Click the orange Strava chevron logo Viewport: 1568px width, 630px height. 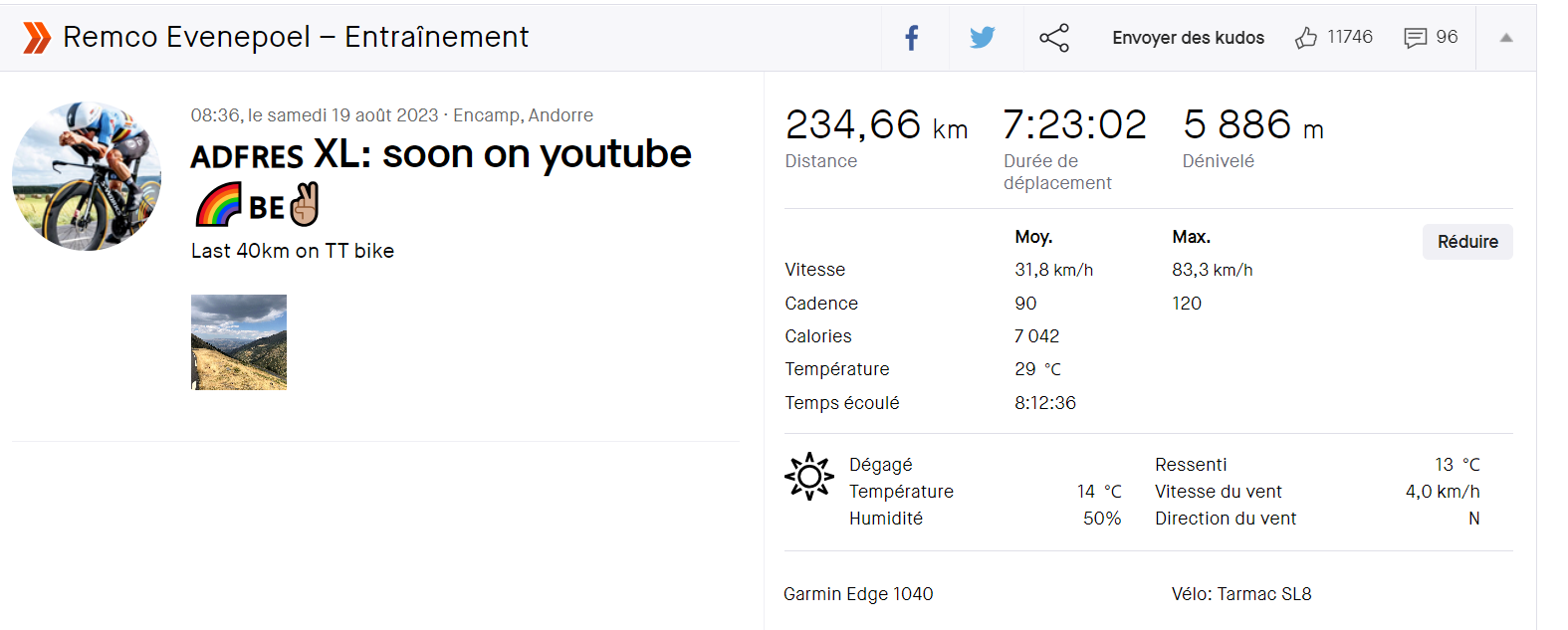[x=37, y=38]
